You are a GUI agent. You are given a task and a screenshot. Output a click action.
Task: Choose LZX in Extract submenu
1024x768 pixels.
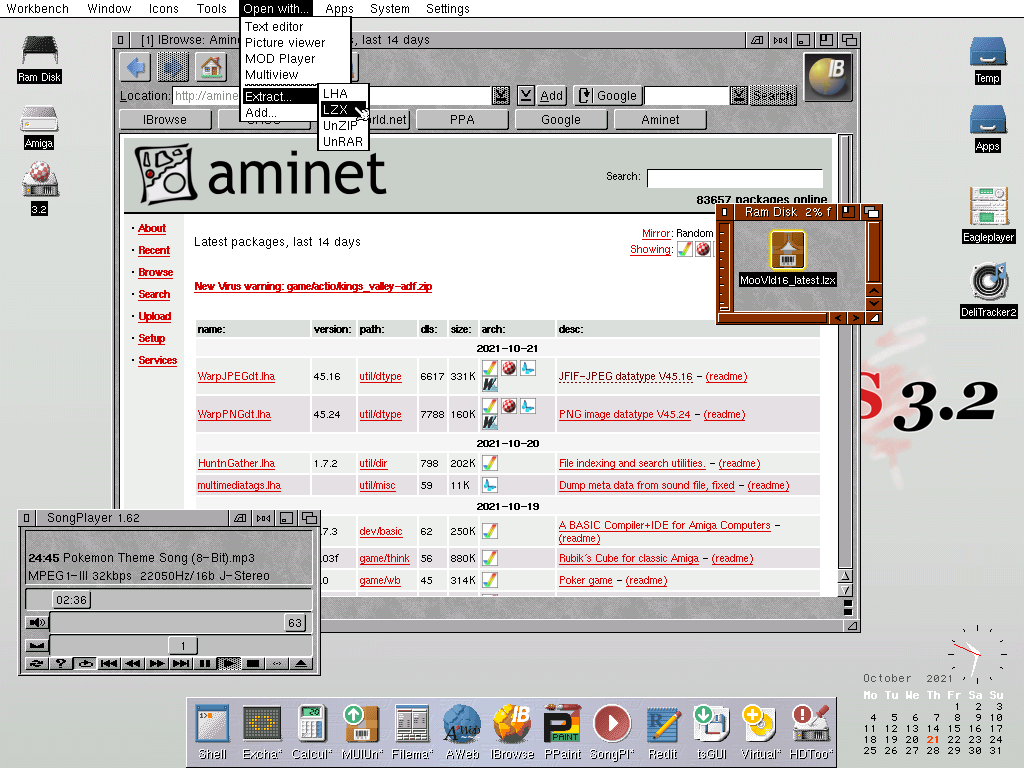pos(344,110)
